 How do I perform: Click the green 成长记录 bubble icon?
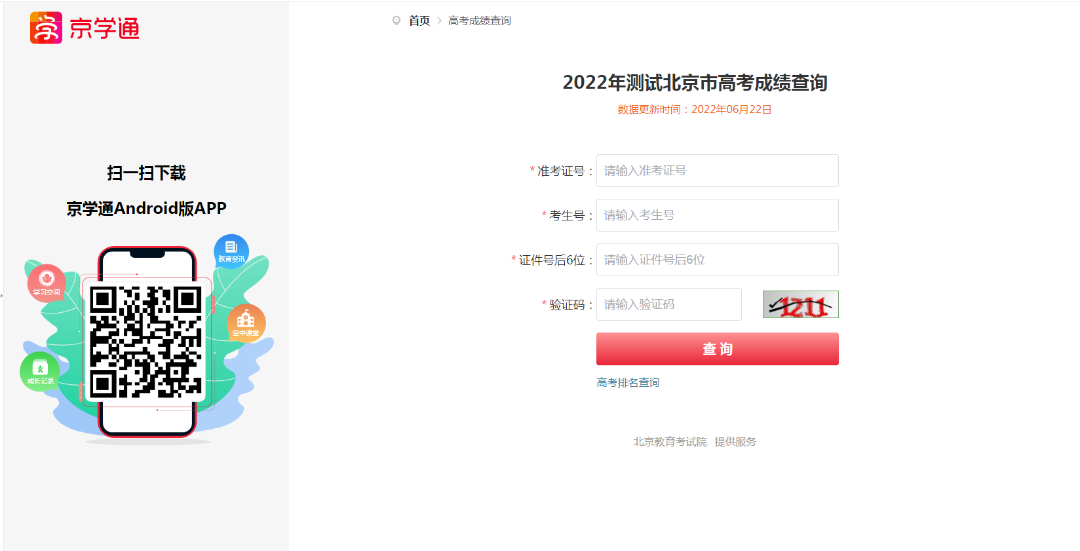click(x=39, y=372)
